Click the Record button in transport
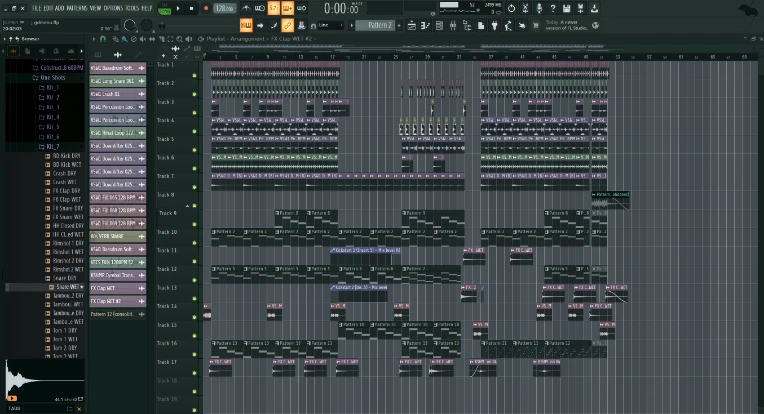The image size is (764, 414). (x=206, y=8)
